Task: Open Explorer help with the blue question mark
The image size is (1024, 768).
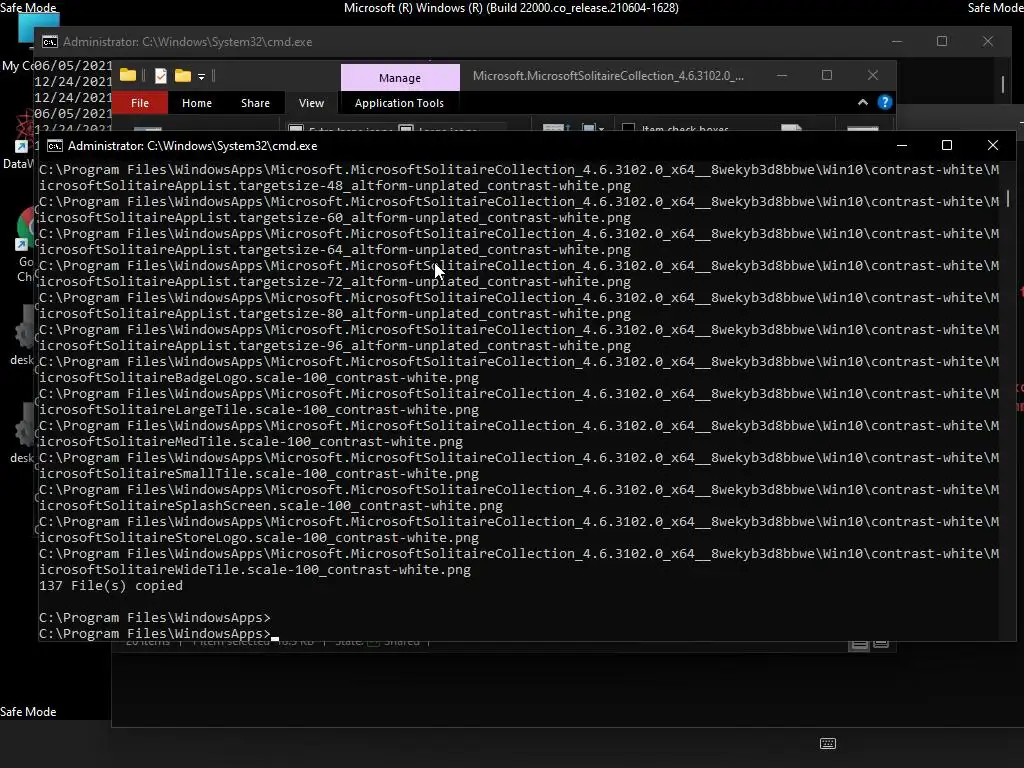Action: (885, 103)
